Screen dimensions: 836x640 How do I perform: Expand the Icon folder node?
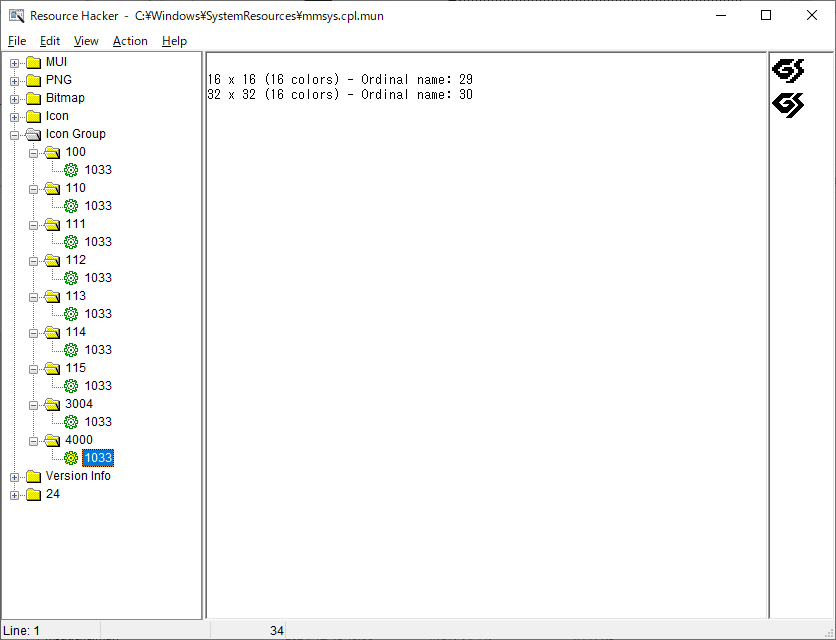[x=14, y=117]
